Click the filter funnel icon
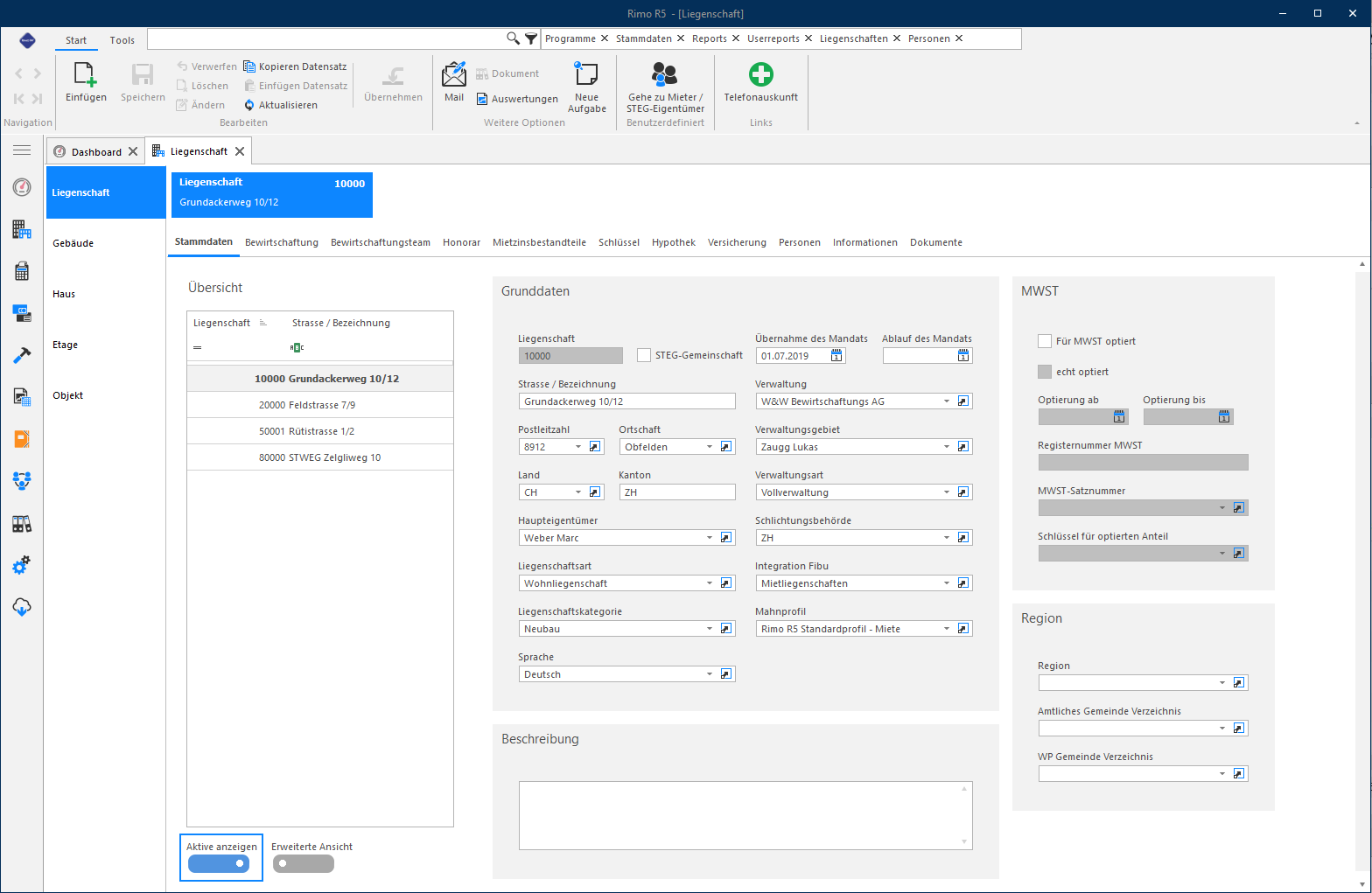 coord(531,38)
